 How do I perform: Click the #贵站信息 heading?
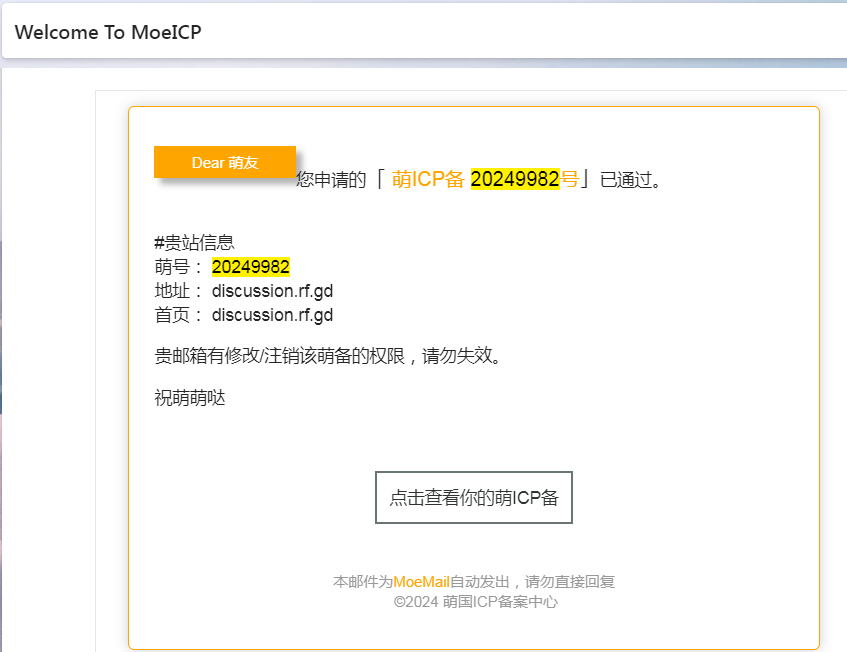tap(194, 243)
